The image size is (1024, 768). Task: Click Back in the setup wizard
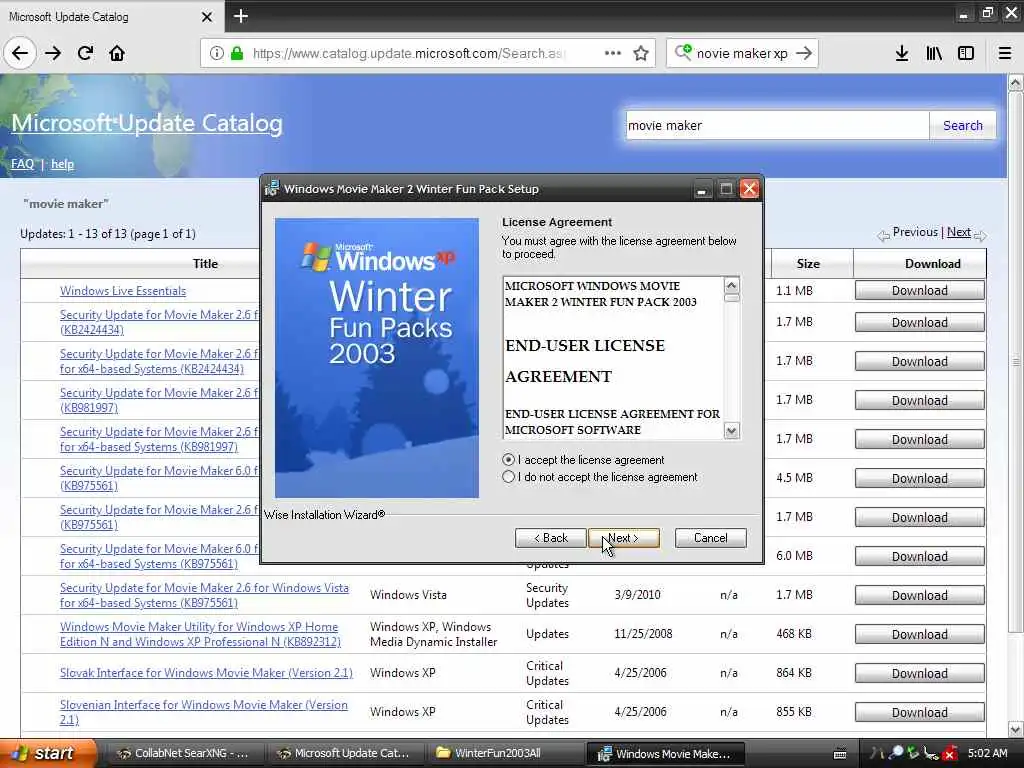click(551, 538)
